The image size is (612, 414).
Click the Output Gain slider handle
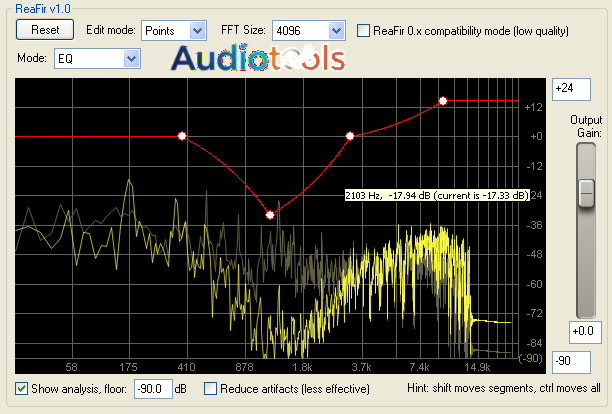(x=586, y=193)
